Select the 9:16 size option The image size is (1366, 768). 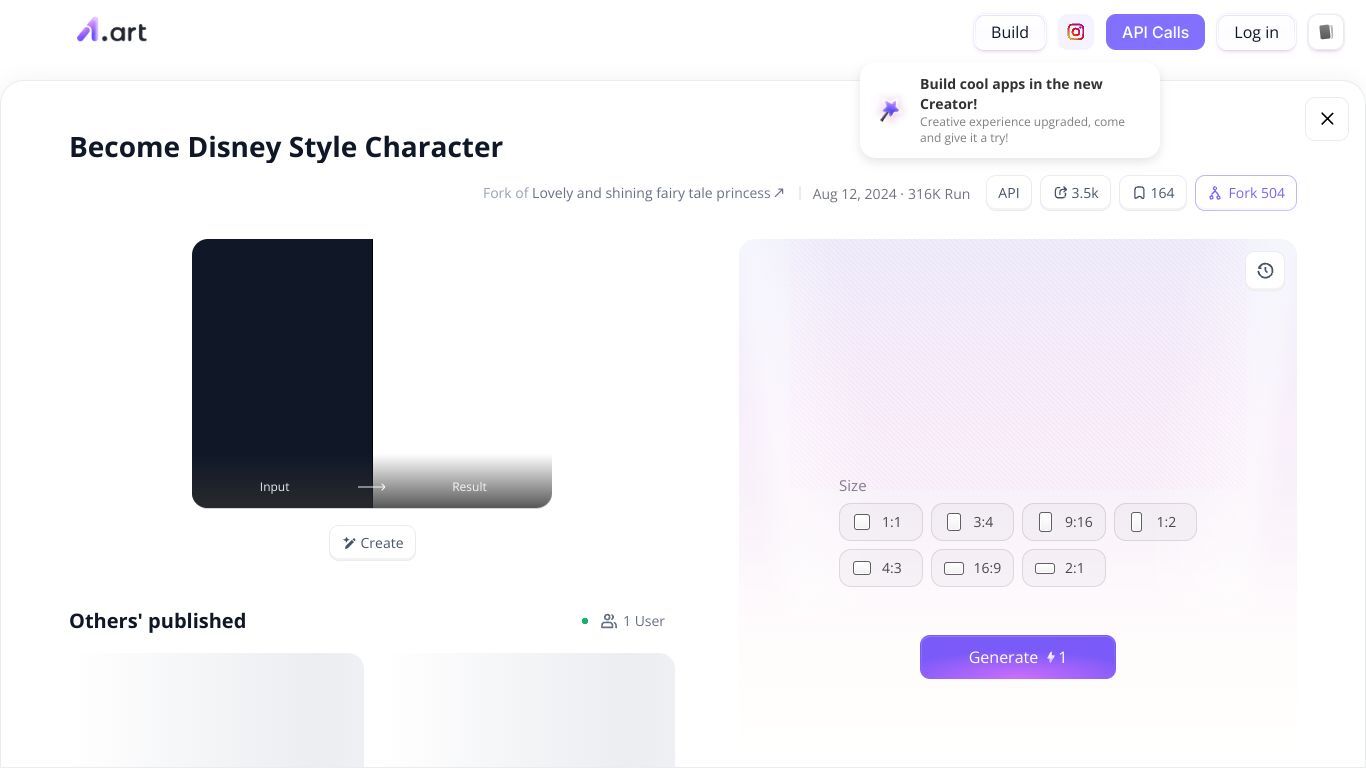pyautogui.click(x=1064, y=522)
